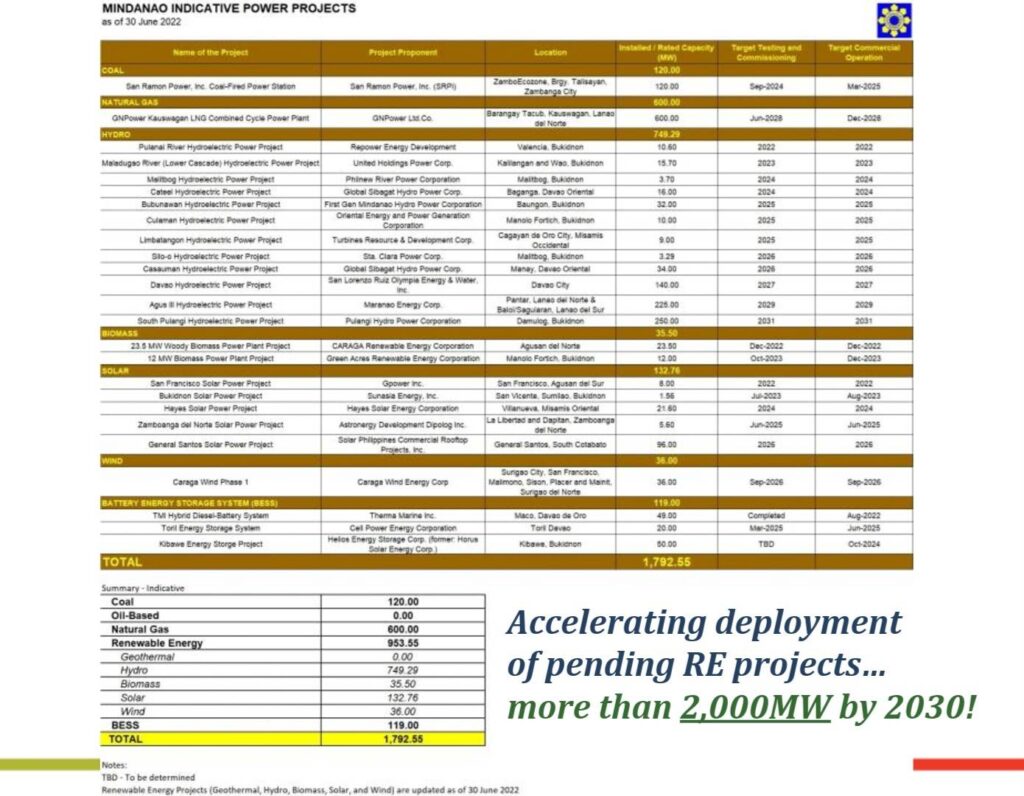The width and height of the screenshot is (1024, 796).
Task: Click the 1,792.55 value in the main table's brown row
Action: [666, 562]
